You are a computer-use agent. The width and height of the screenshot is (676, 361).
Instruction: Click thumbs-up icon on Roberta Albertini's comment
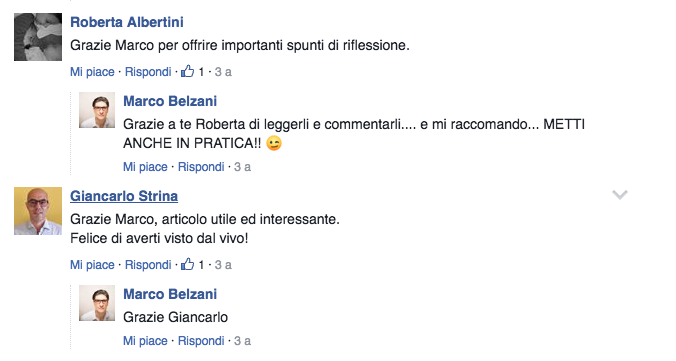tap(188, 71)
